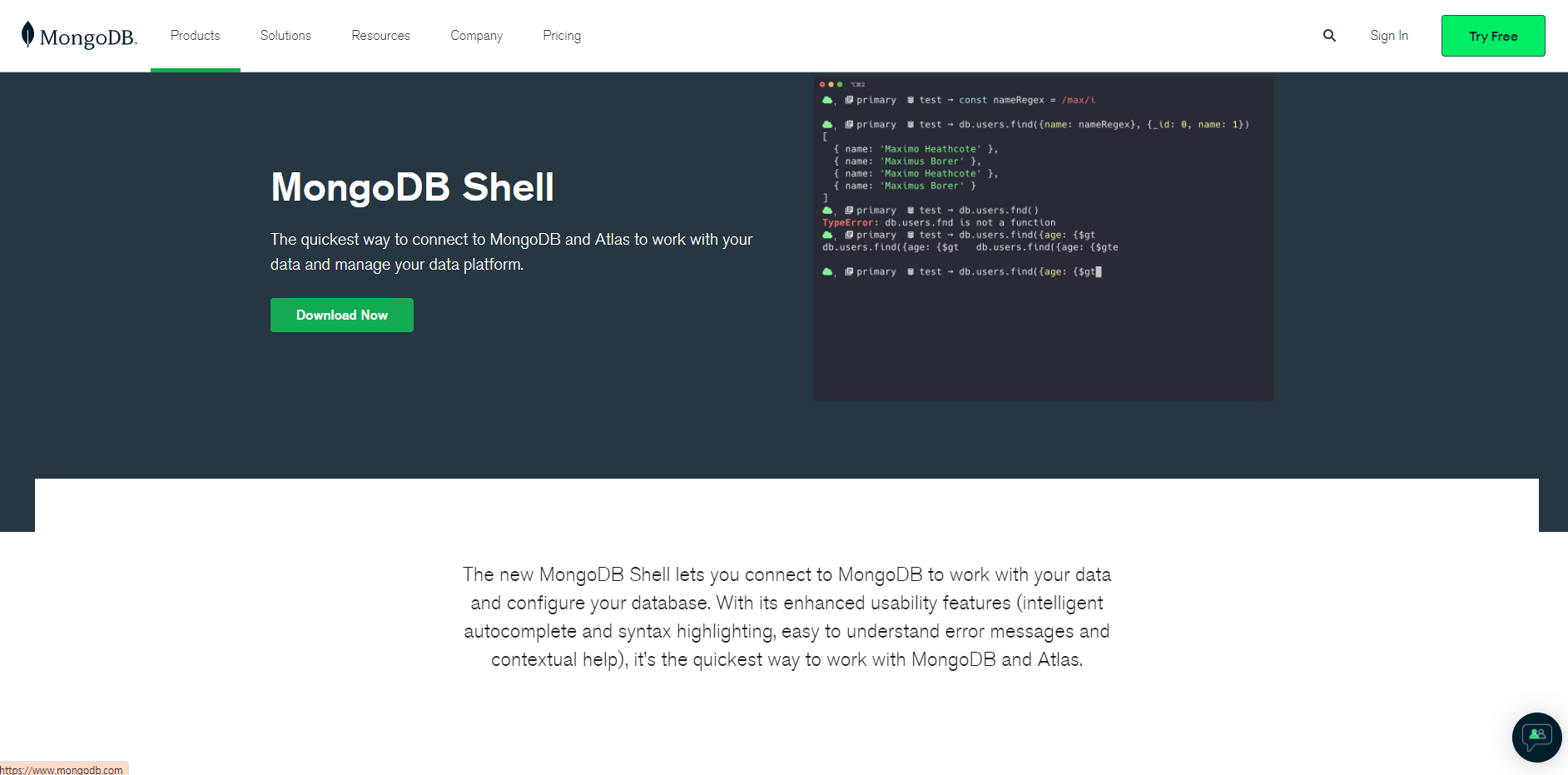Image resolution: width=1568 pixels, height=775 pixels.
Task: Click the search magnifier icon
Action: tap(1329, 36)
